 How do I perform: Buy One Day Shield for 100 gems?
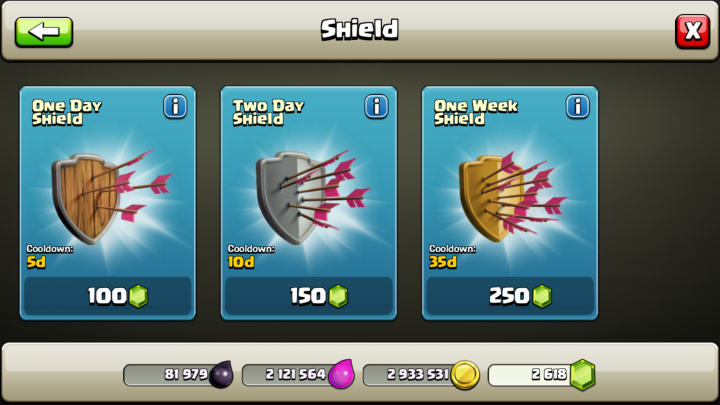pyautogui.click(x=107, y=296)
